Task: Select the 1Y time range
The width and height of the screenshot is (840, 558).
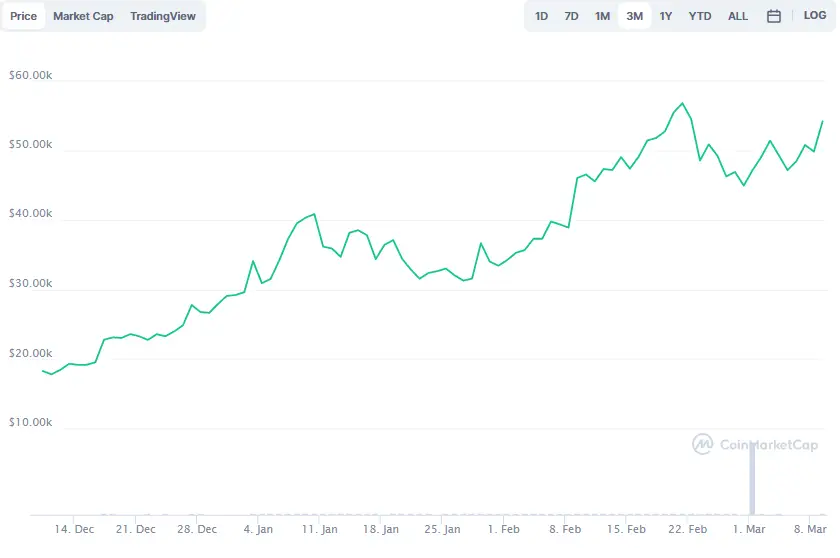Action: pyautogui.click(x=665, y=16)
